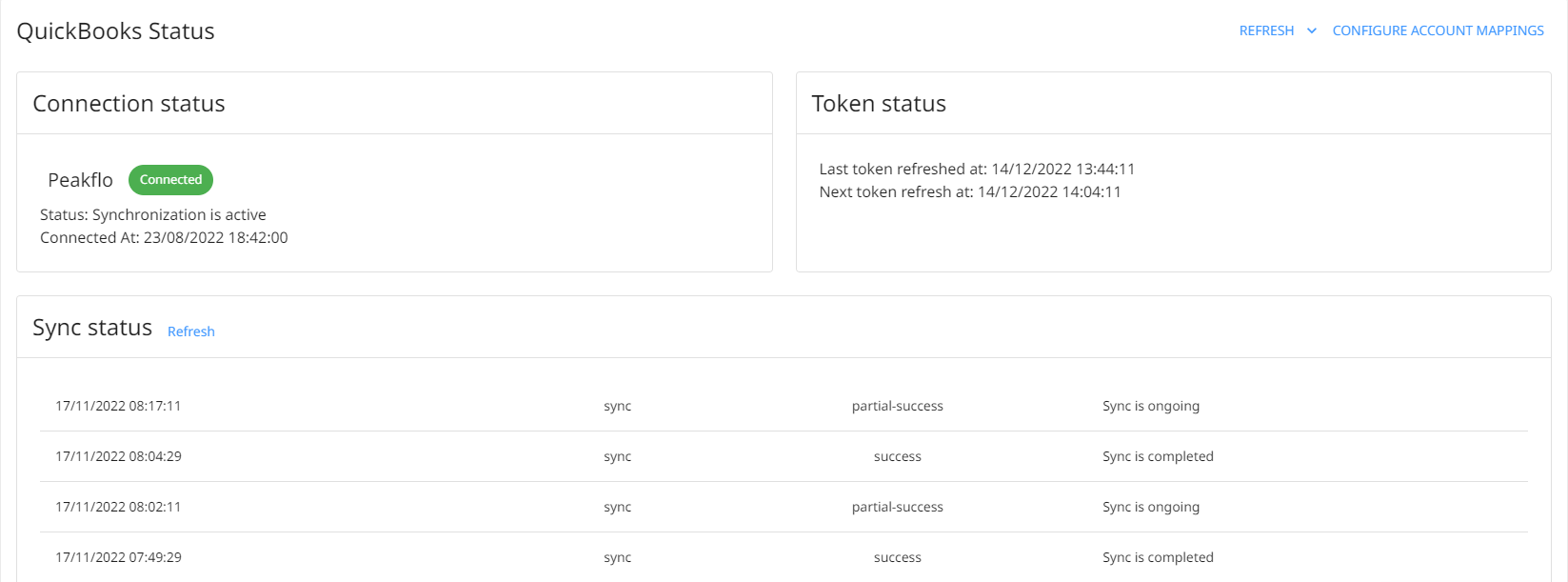Image resolution: width=1568 pixels, height=582 pixels.
Task: Click 'partial-success' in the 08:17:11 row
Action: pos(898,406)
